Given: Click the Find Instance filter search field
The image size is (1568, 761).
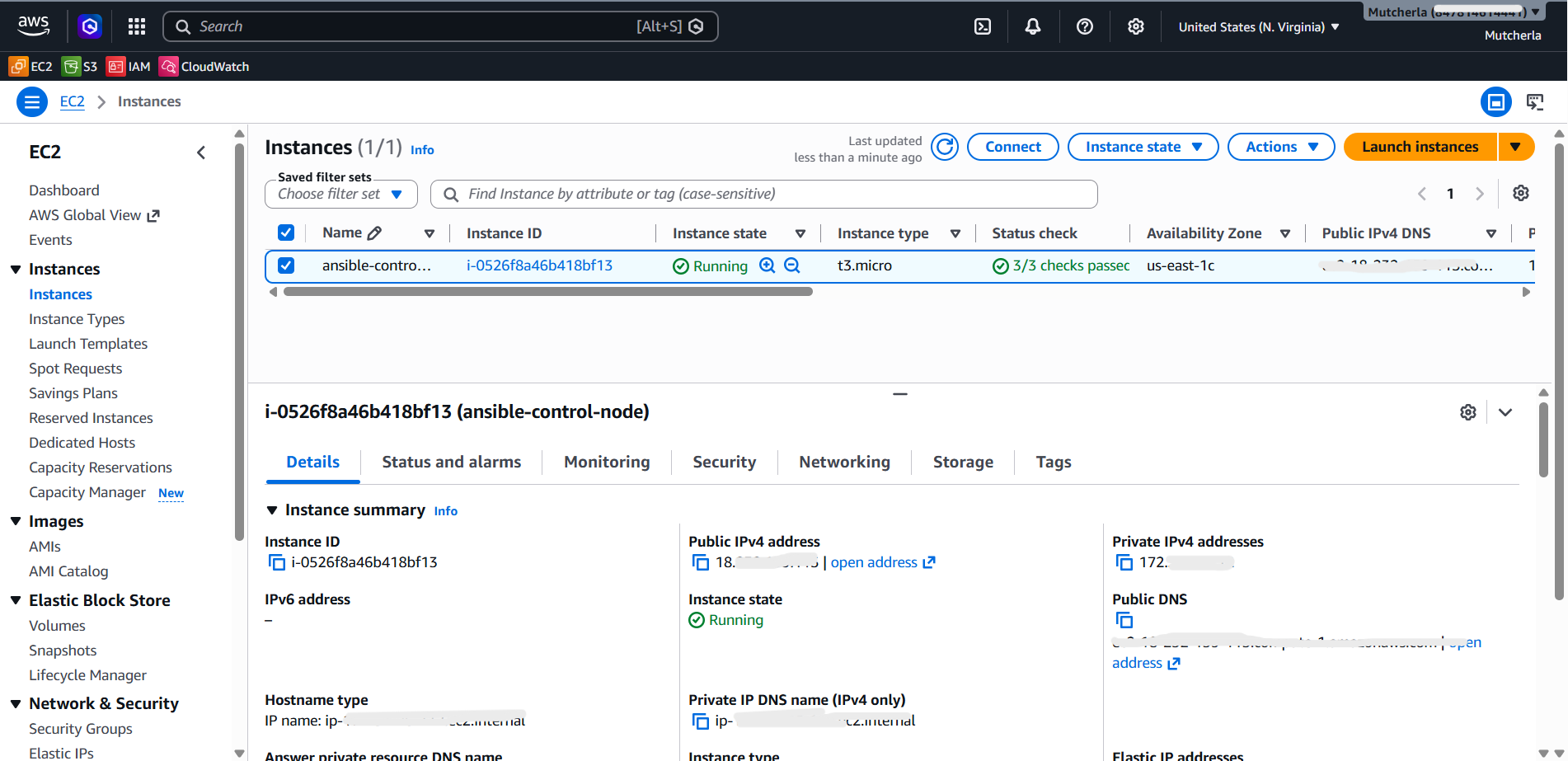Looking at the screenshot, I should point(763,195).
